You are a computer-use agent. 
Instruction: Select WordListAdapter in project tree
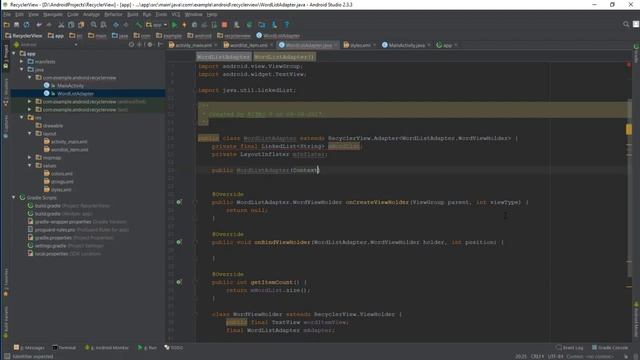coord(75,93)
